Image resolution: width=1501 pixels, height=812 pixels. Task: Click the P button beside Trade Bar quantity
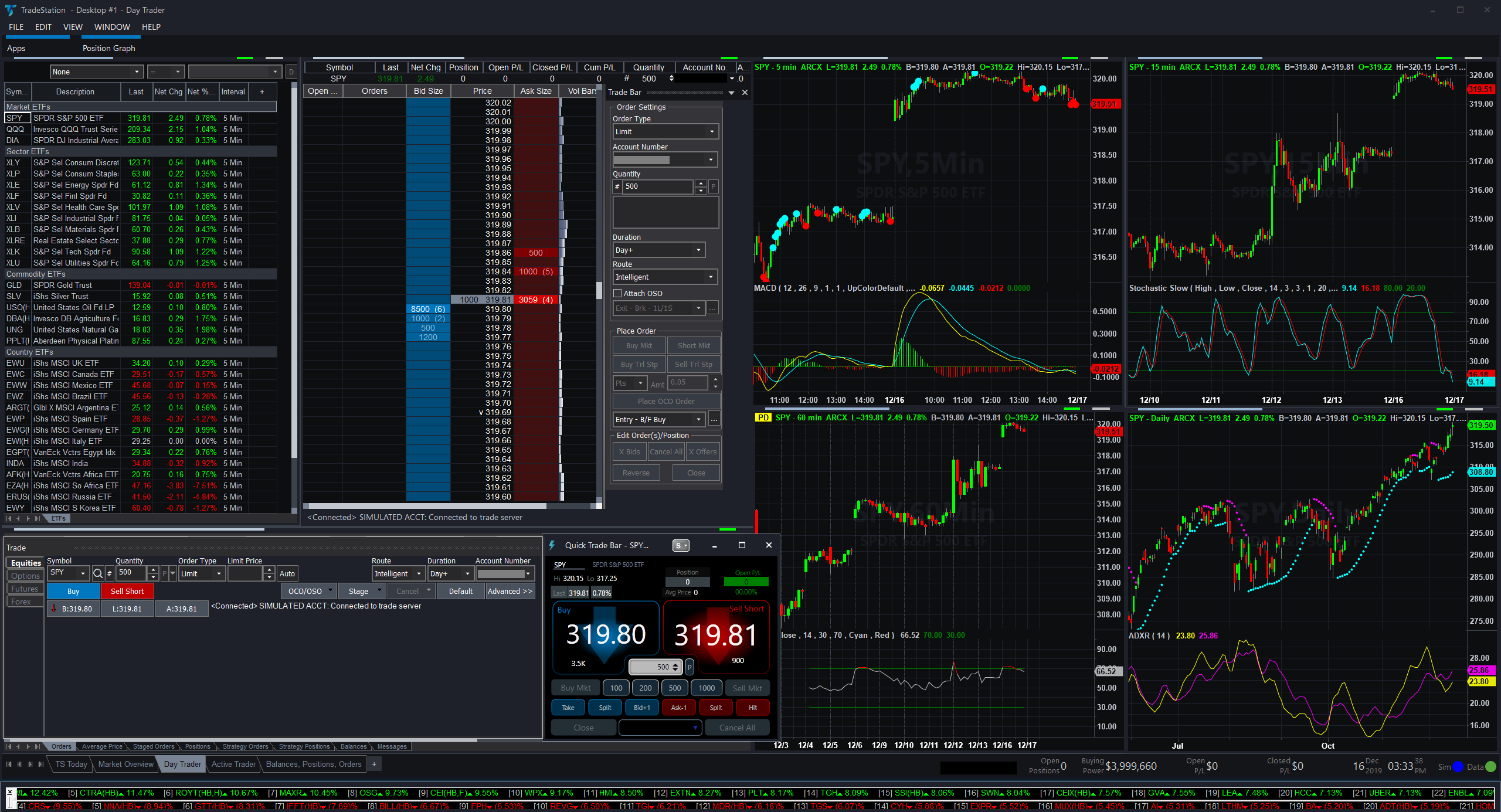pyautogui.click(x=713, y=186)
